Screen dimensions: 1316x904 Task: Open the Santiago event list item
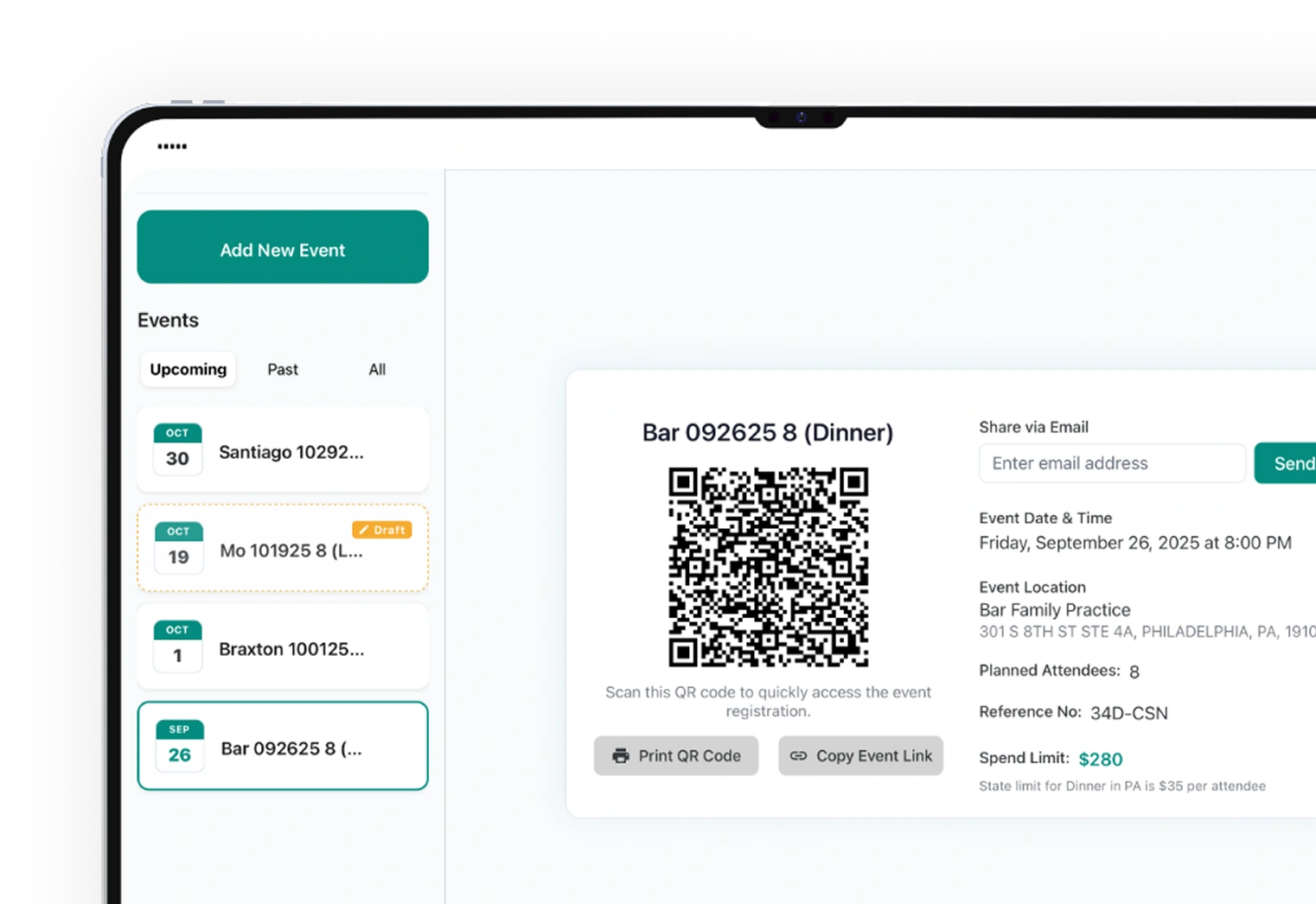pyautogui.click(x=291, y=452)
